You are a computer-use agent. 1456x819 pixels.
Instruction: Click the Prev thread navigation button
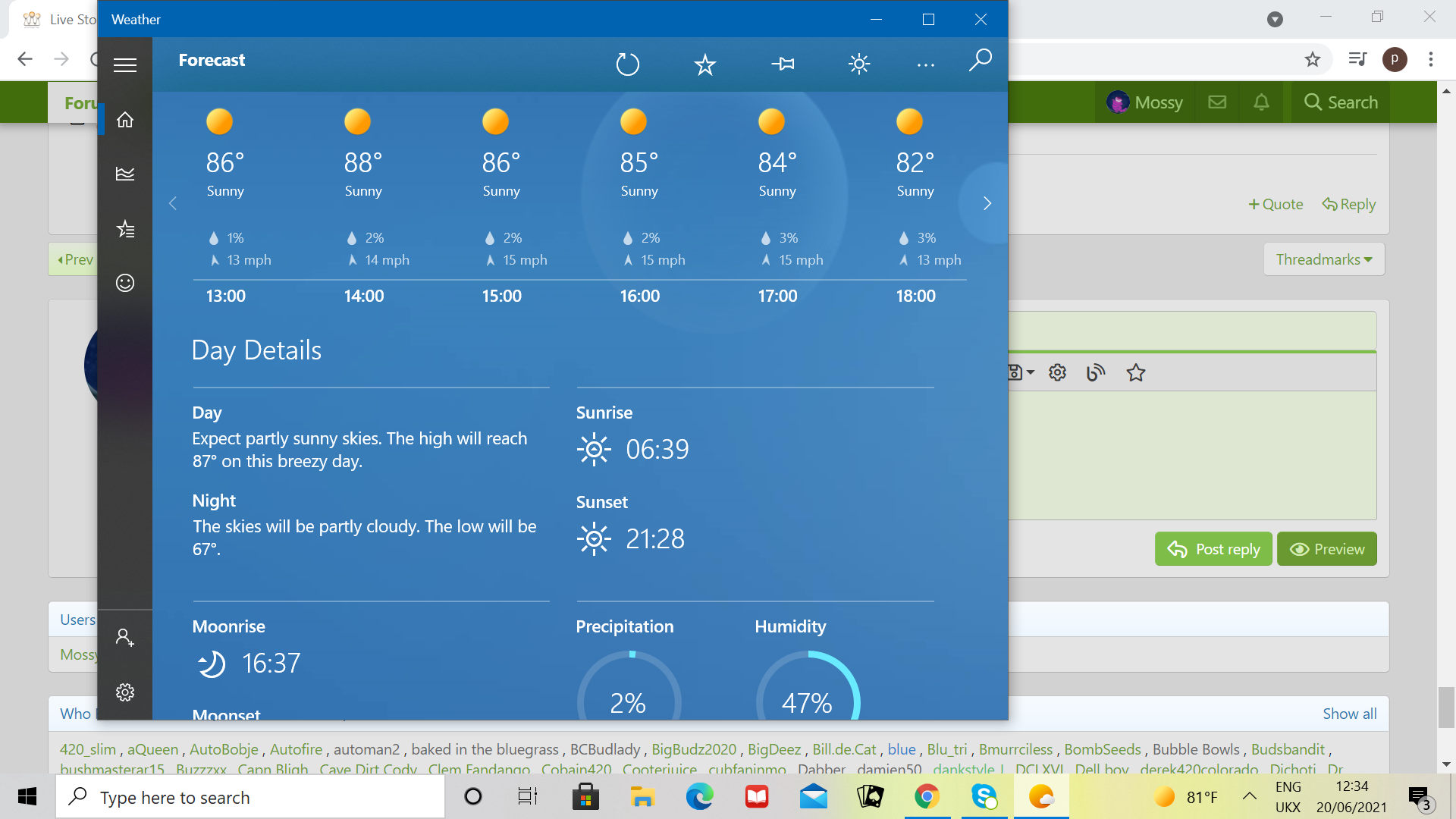point(74,259)
